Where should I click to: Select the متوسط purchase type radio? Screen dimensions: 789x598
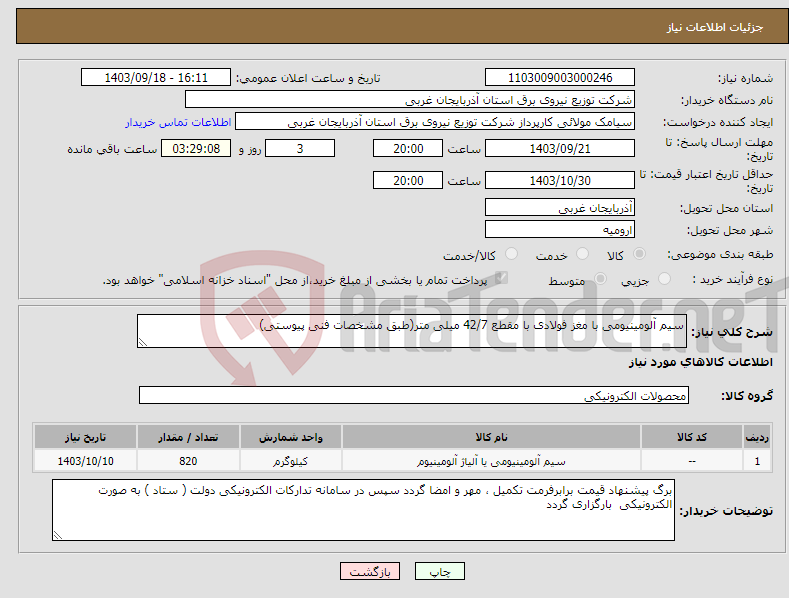click(x=600, y=279)
